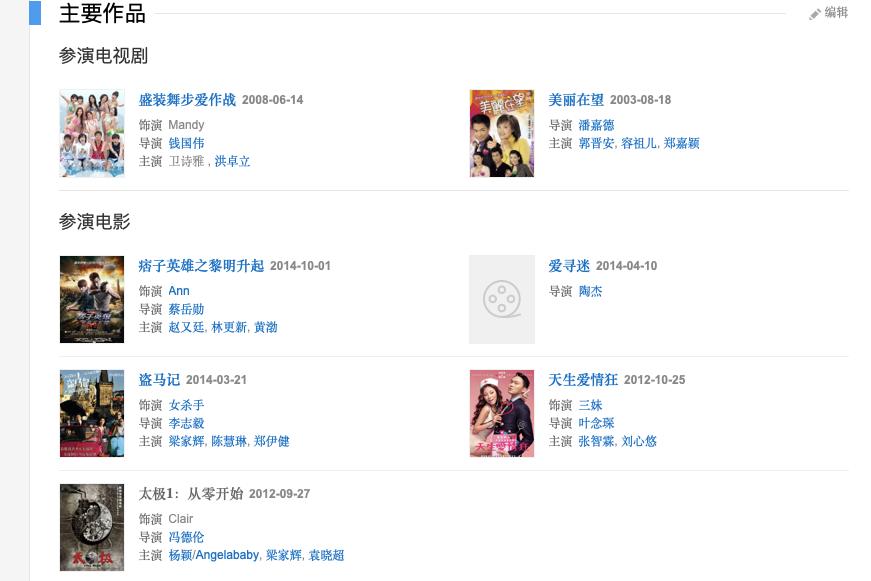
Task: Open 爱寻迷 movie title link
Action: pyautogui.click(x=569, y=266)
